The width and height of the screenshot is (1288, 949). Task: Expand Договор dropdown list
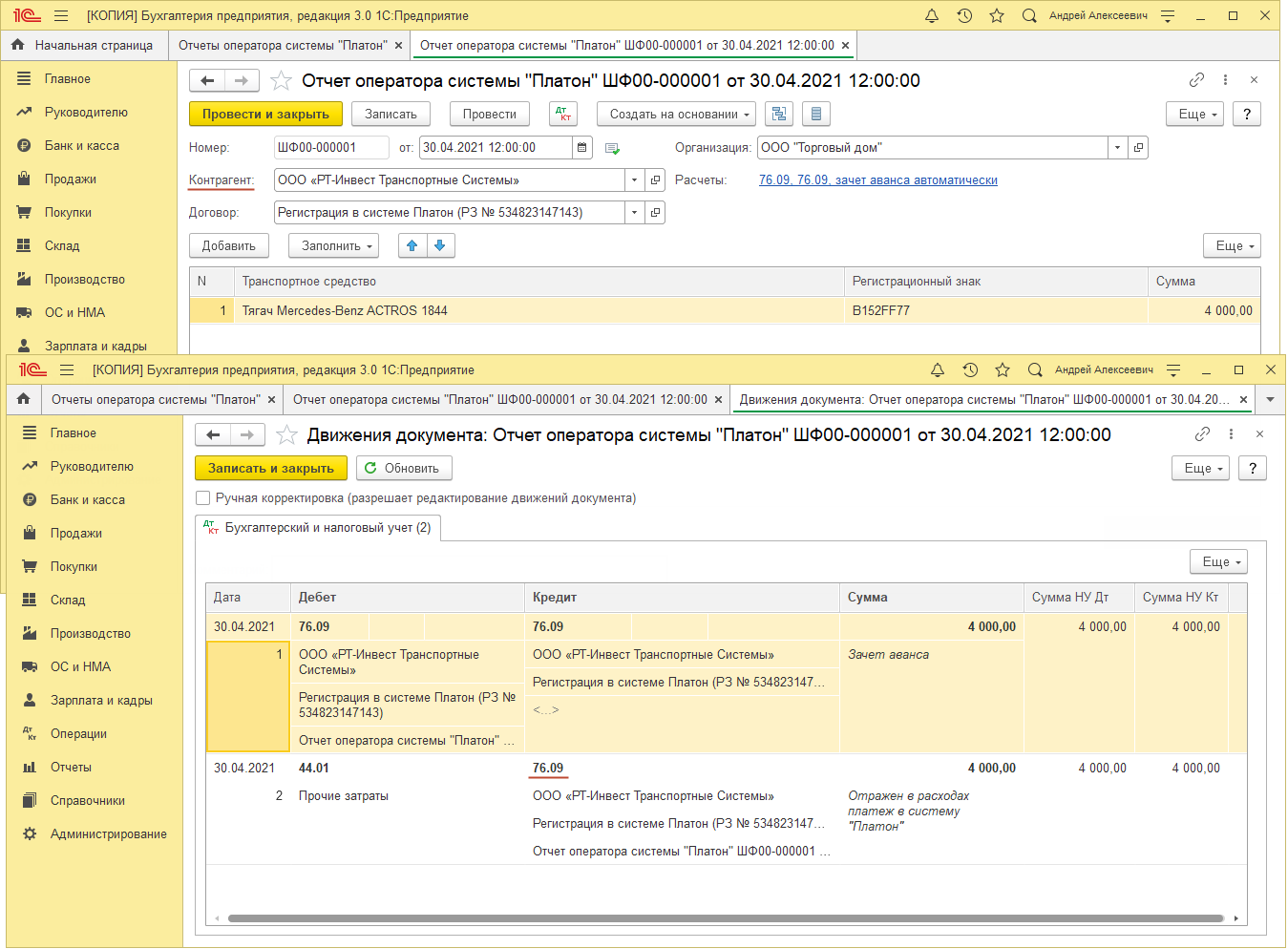[x=634, y=212]
